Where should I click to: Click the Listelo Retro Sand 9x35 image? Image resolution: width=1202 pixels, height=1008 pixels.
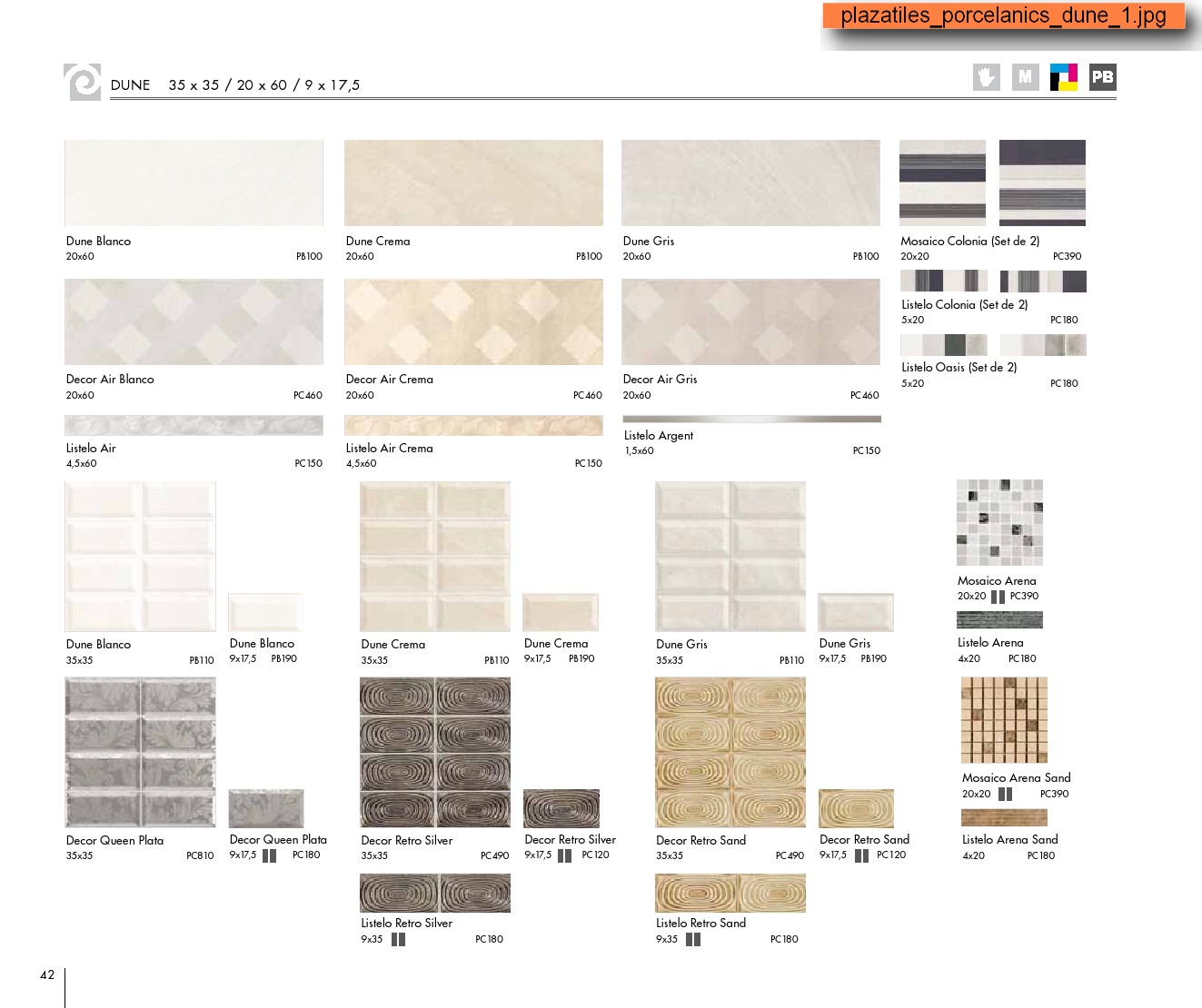pos(730,893)
